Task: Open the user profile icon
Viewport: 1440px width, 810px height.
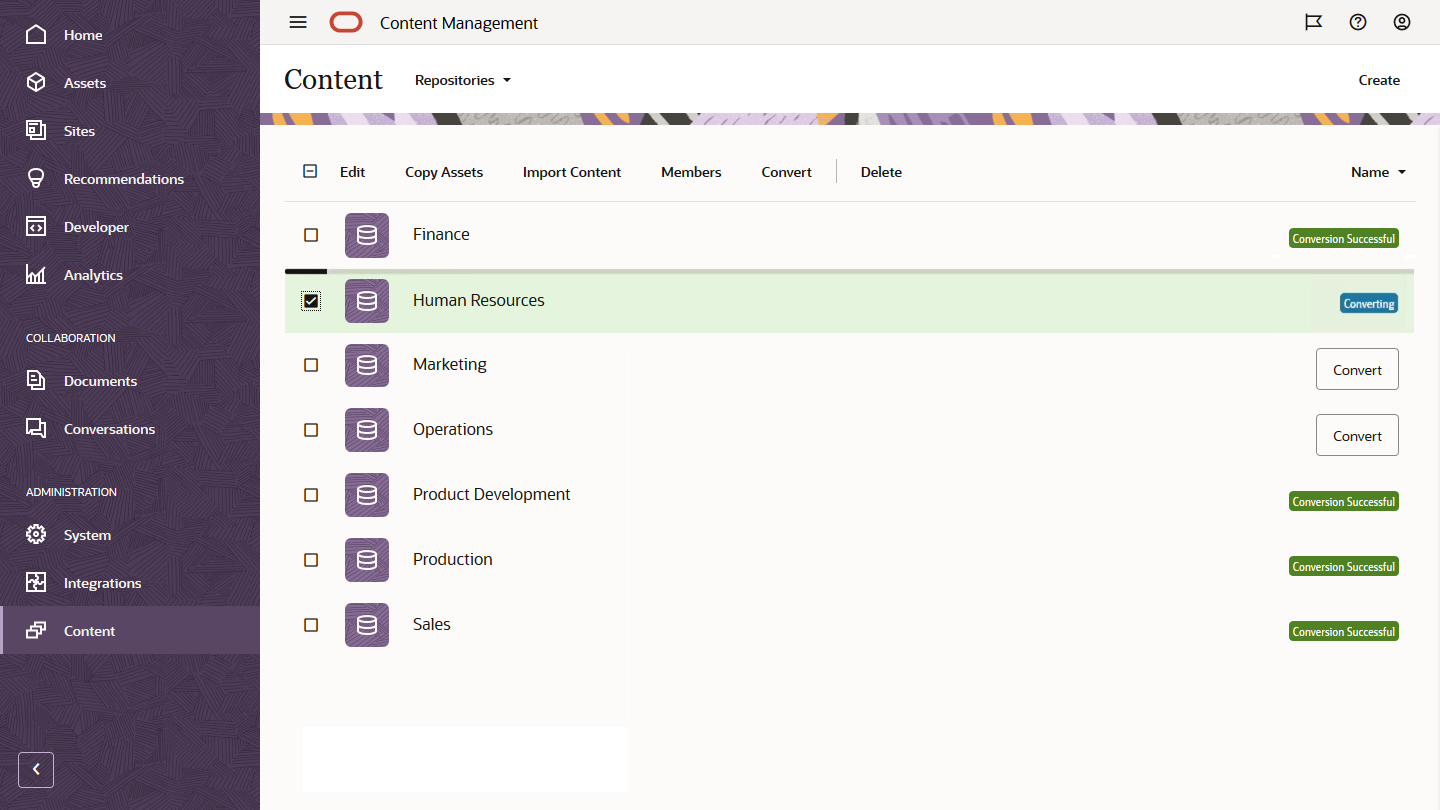Action: [1401, 22]
